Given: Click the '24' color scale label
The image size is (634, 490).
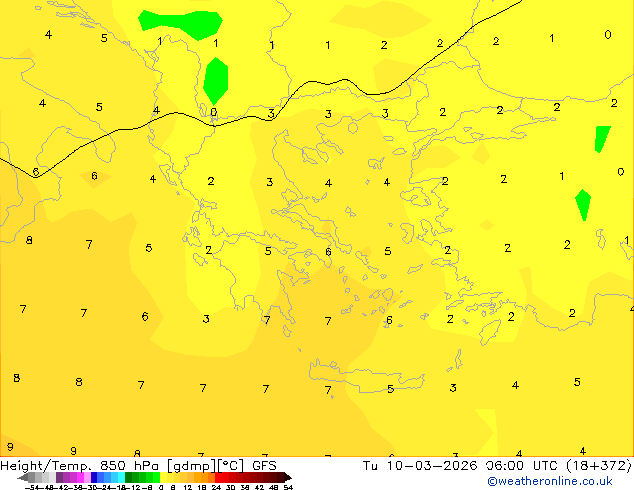Looking at the screenshot, I should pyautogui.click(x=216, y=487).
